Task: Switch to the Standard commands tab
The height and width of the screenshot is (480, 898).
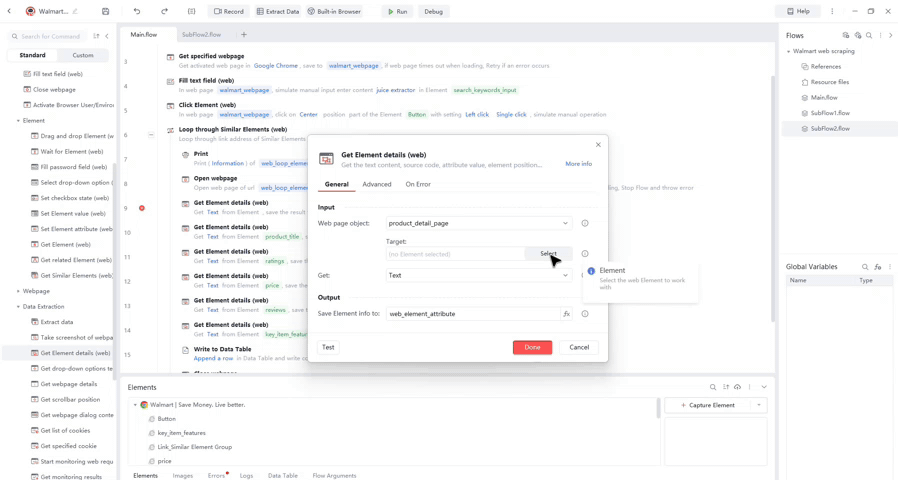Action: coord(33,55)
